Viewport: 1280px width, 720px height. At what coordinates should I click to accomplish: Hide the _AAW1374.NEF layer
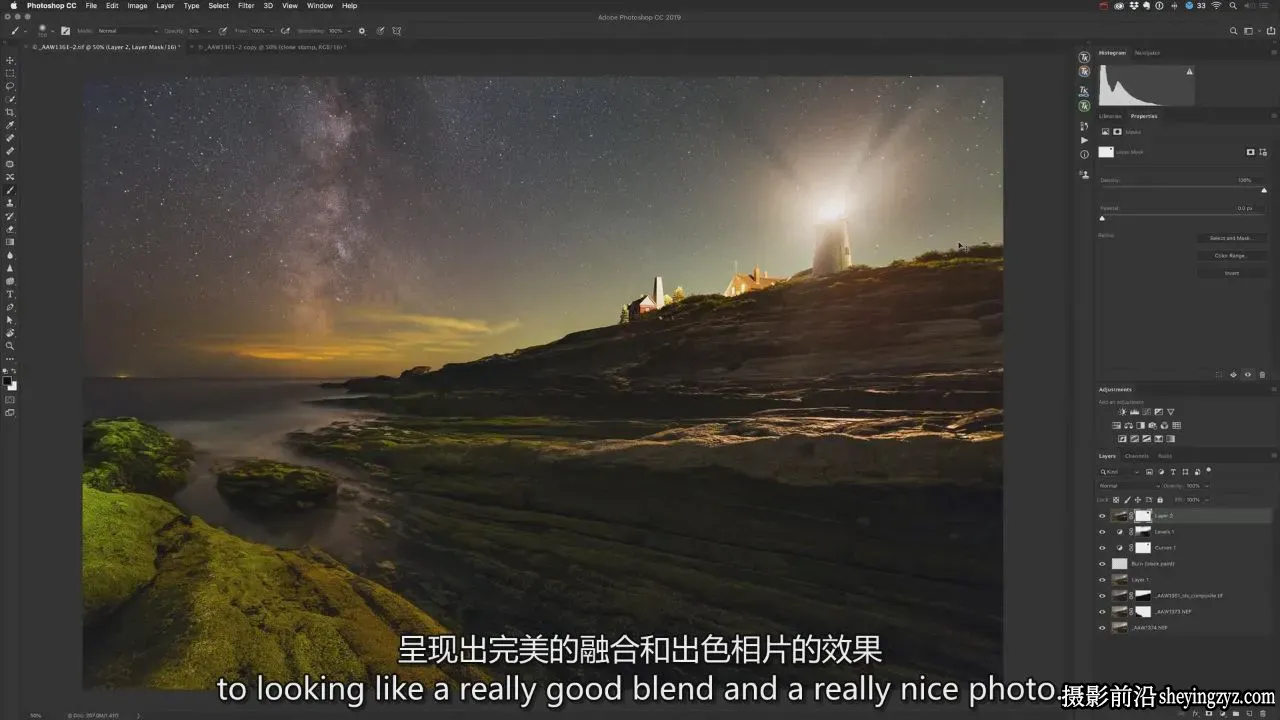tap(1102, 628)
